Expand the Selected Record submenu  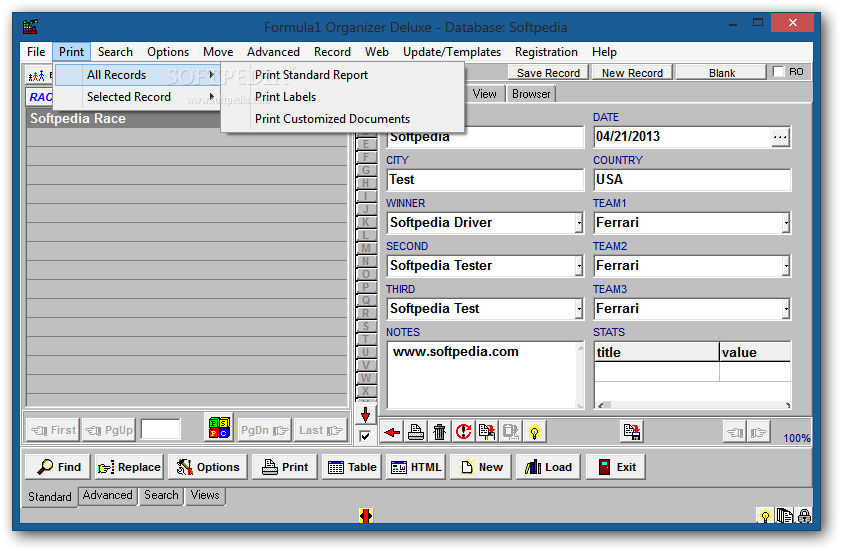[x=137, y=97]
